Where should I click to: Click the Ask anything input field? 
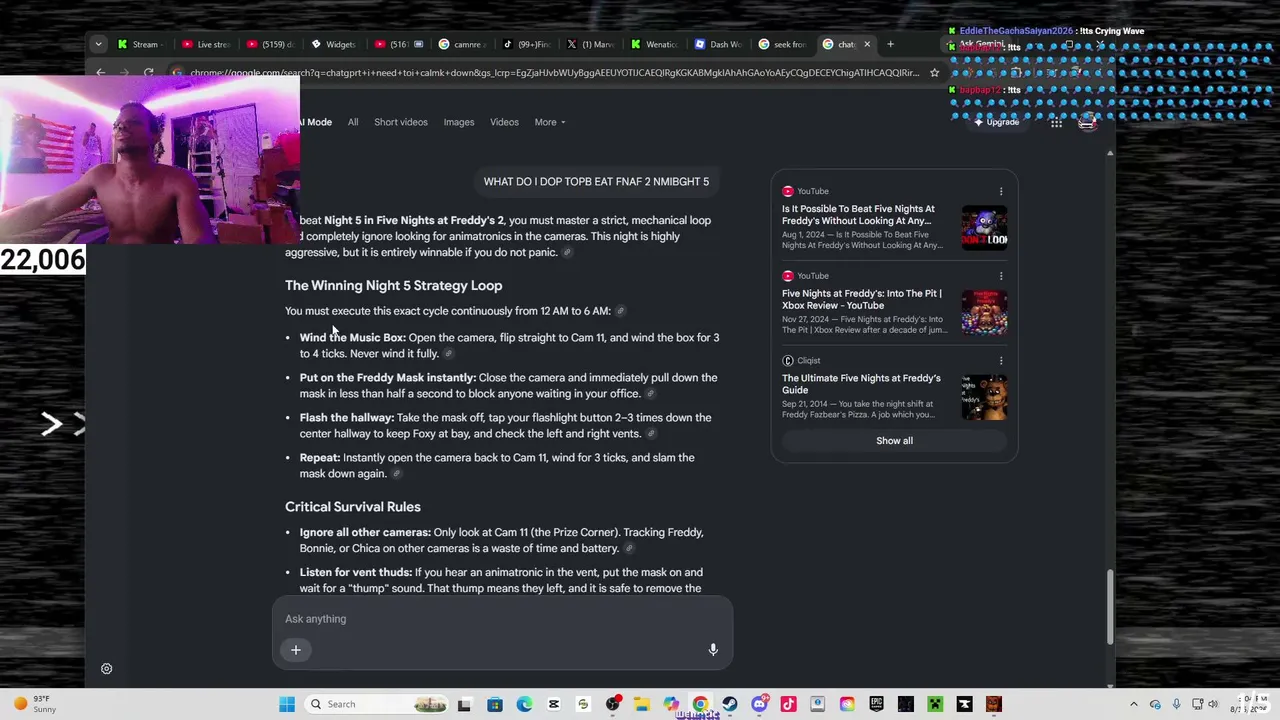coord(500,619)
